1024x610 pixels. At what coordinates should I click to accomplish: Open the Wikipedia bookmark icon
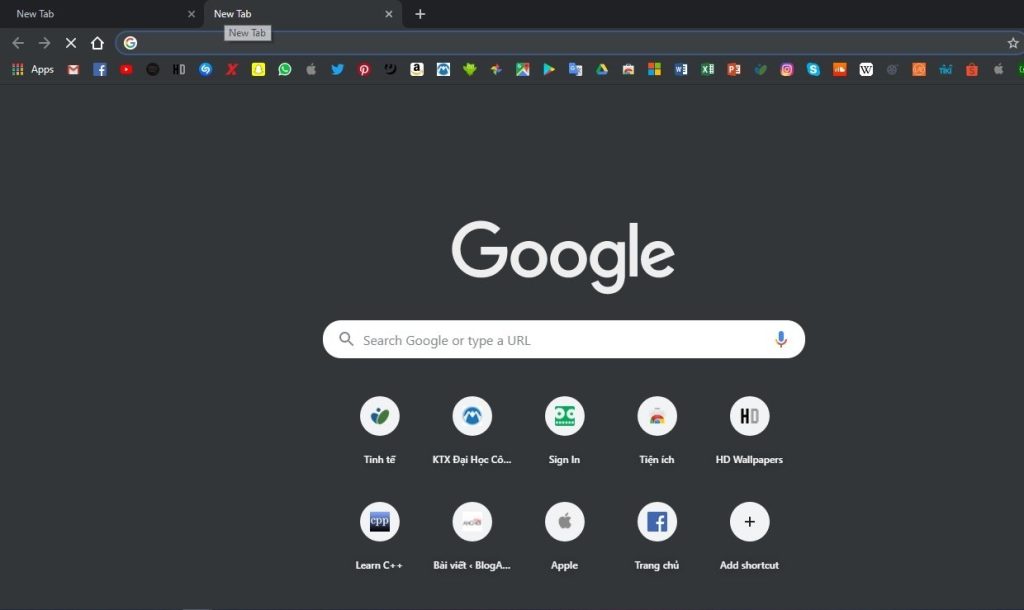(x=866, y=69)
